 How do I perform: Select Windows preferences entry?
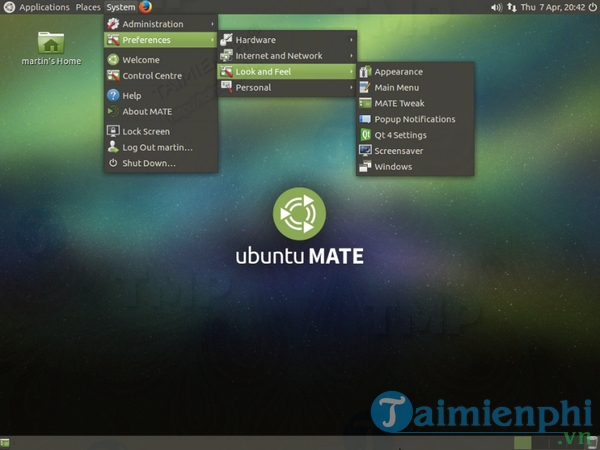click(x=415, y=166)
